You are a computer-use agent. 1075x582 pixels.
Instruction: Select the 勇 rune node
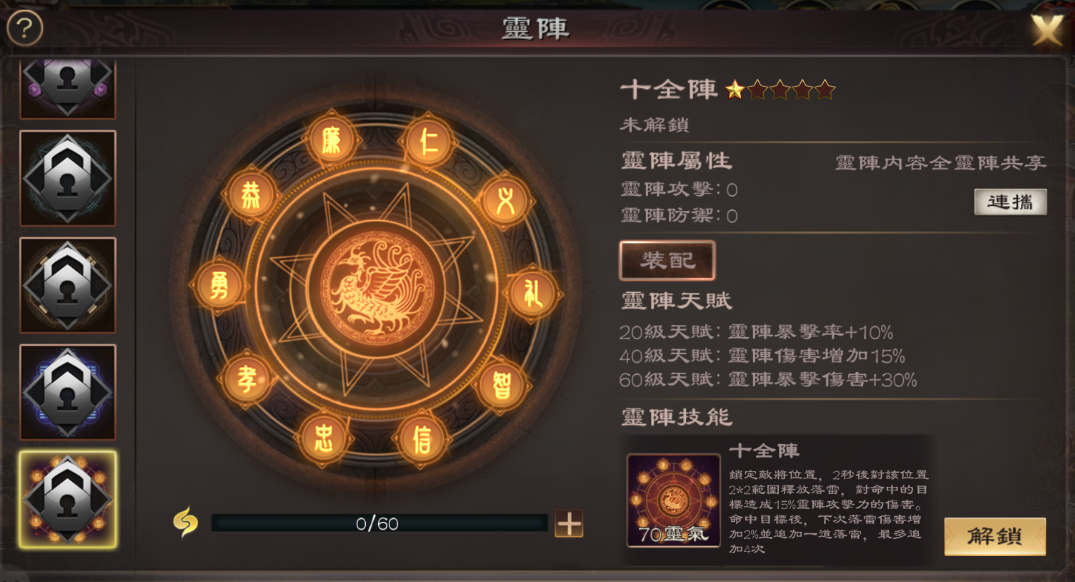point(219,285)
